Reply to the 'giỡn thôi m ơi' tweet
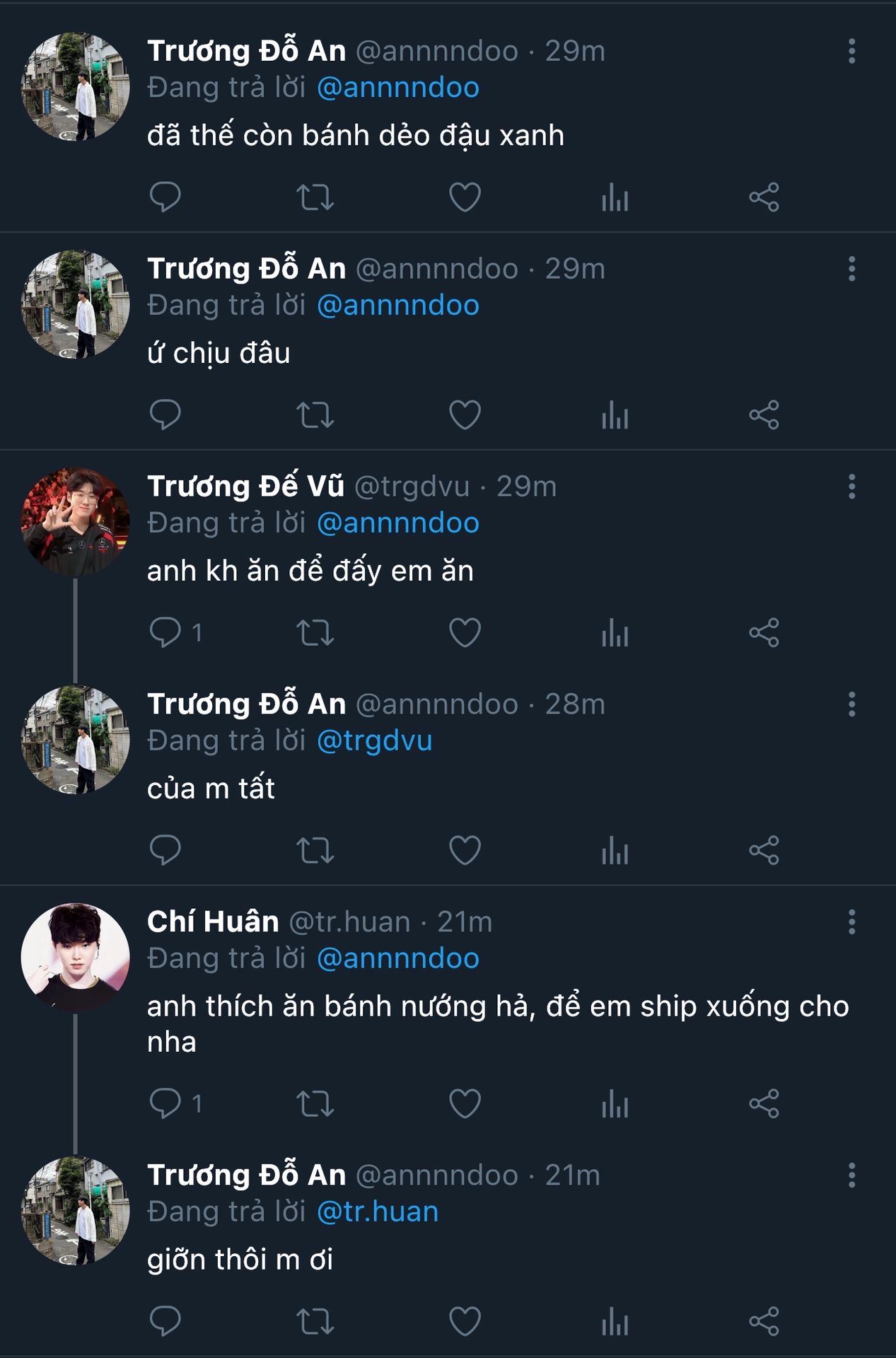 [165, 1321]
